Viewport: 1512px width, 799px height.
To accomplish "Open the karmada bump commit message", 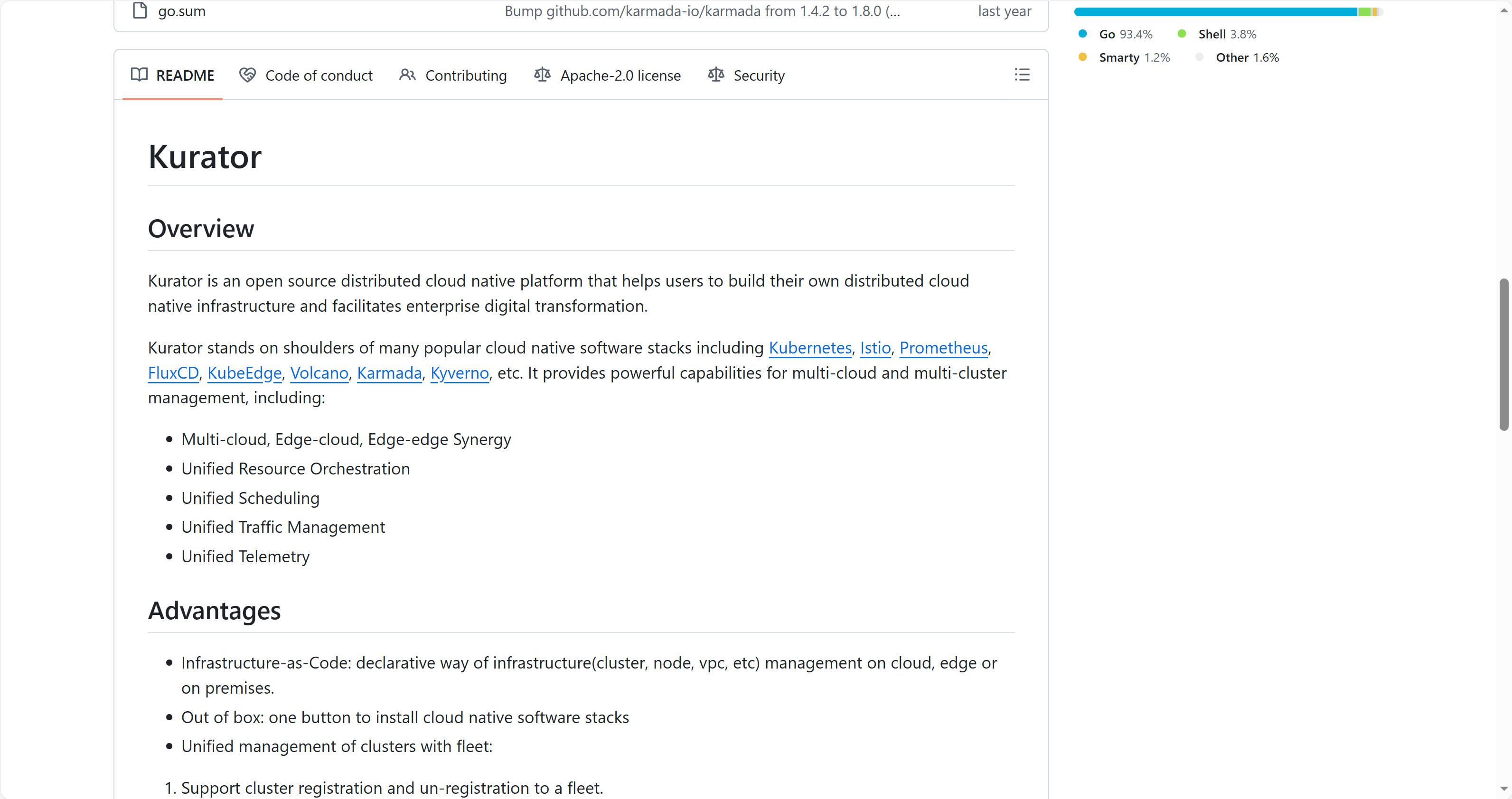I will pyautogui.click(x=702, y=11).
